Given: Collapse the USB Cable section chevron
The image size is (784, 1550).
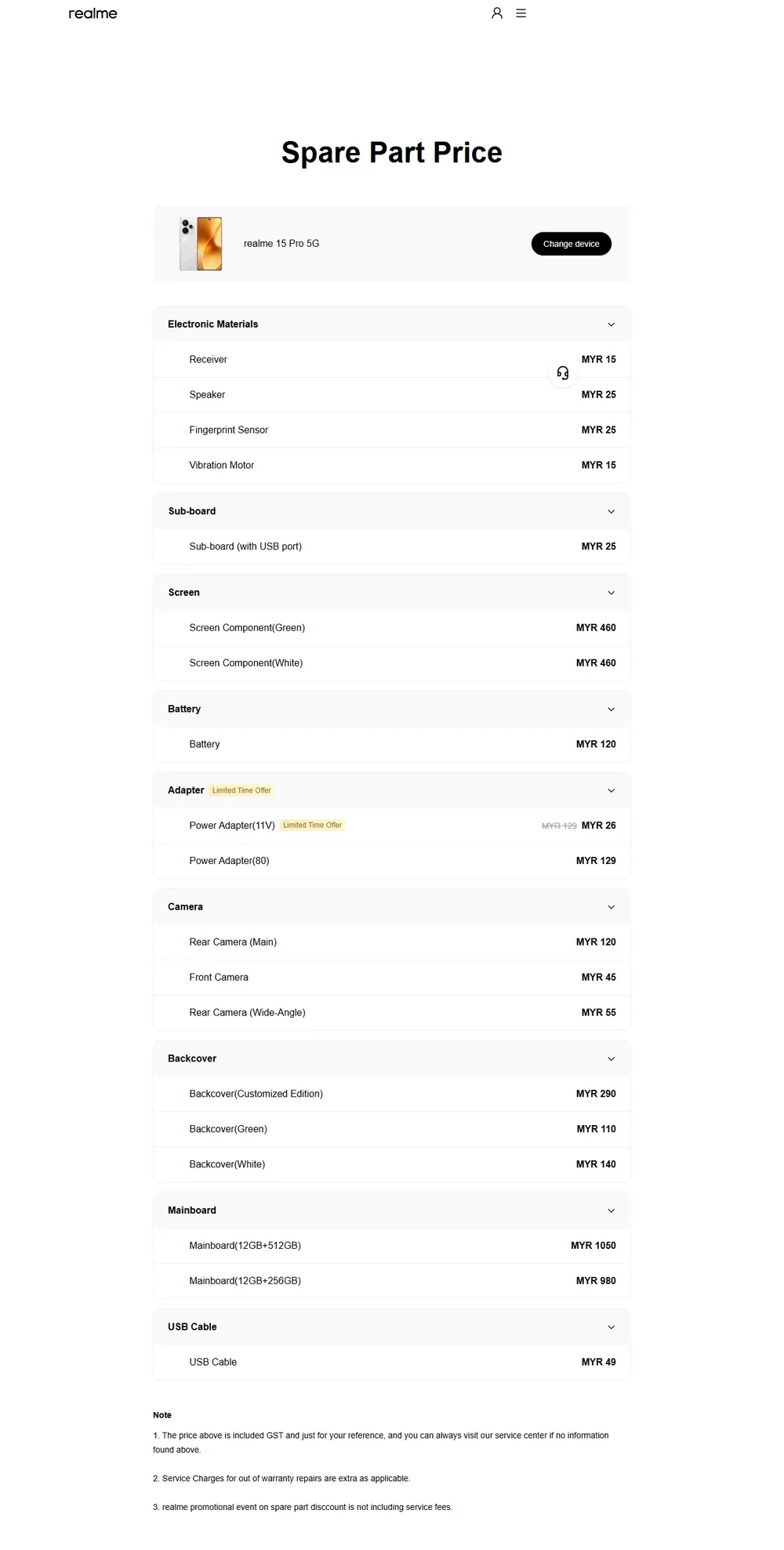Looking at the screenshot, I should (612, 1327).
